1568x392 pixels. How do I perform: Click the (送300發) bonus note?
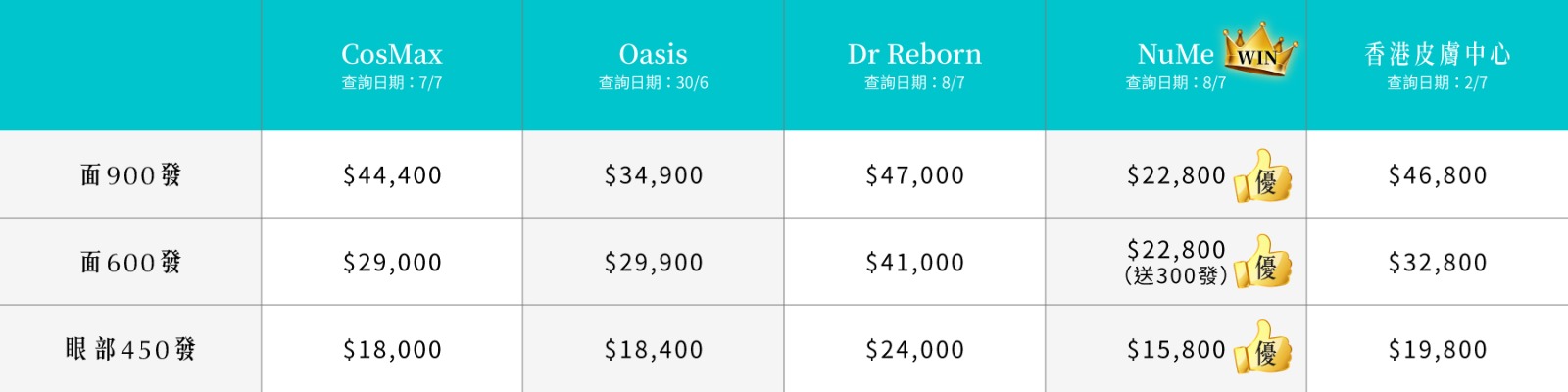1176,276
